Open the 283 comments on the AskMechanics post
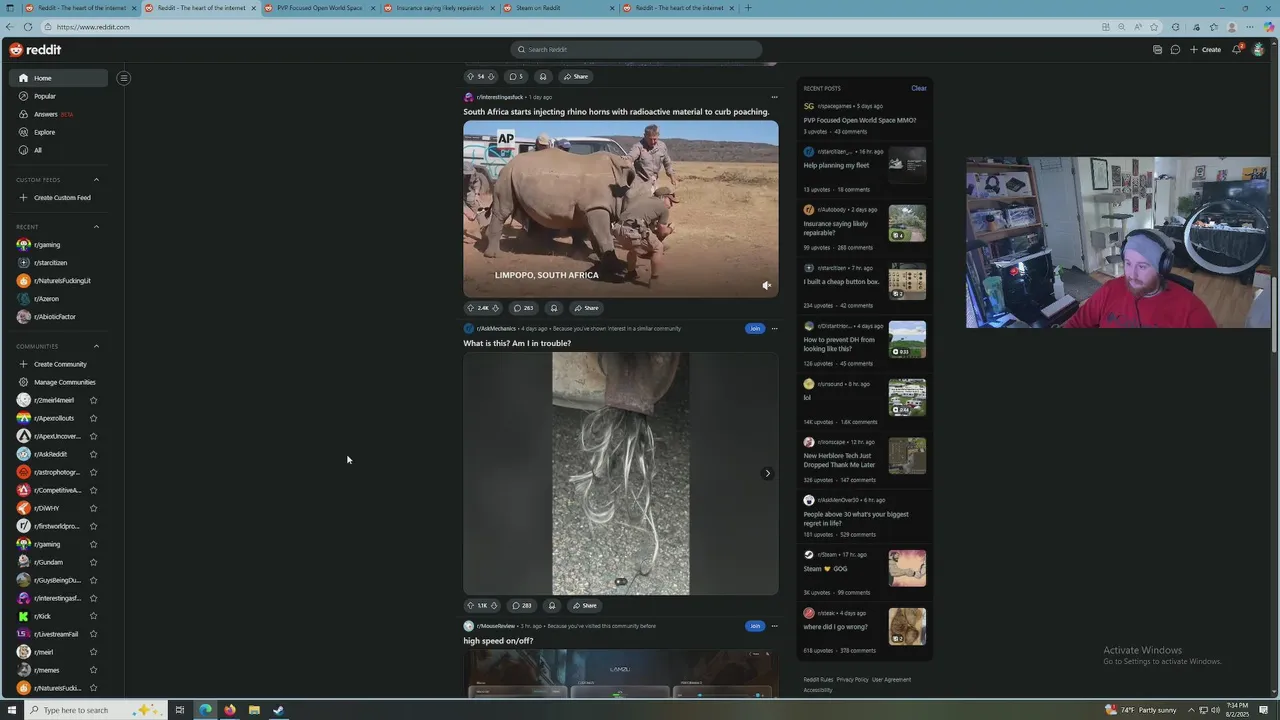Screen dimensions: 1280x720 [x=522, y=605]
